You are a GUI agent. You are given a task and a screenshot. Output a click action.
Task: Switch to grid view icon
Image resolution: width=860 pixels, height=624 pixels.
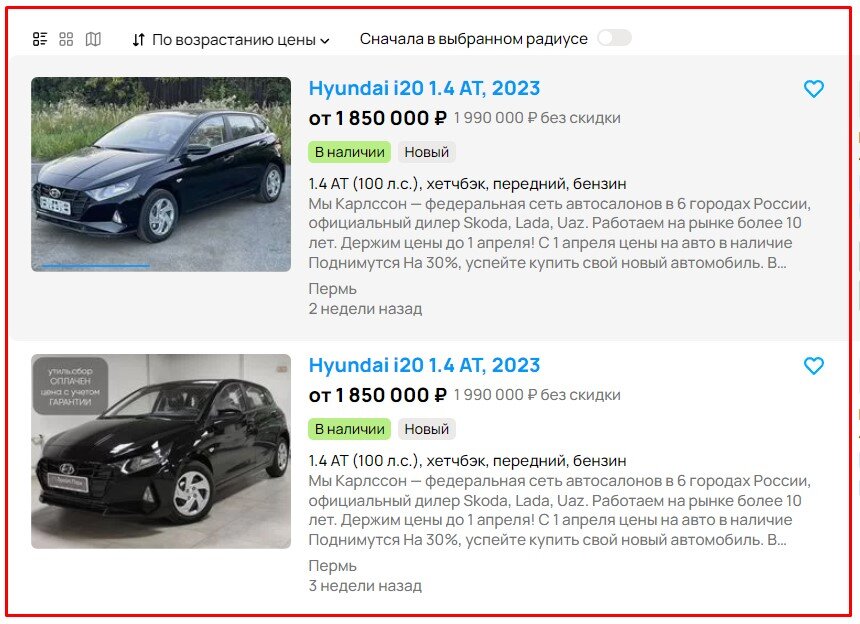pos(66,39)
